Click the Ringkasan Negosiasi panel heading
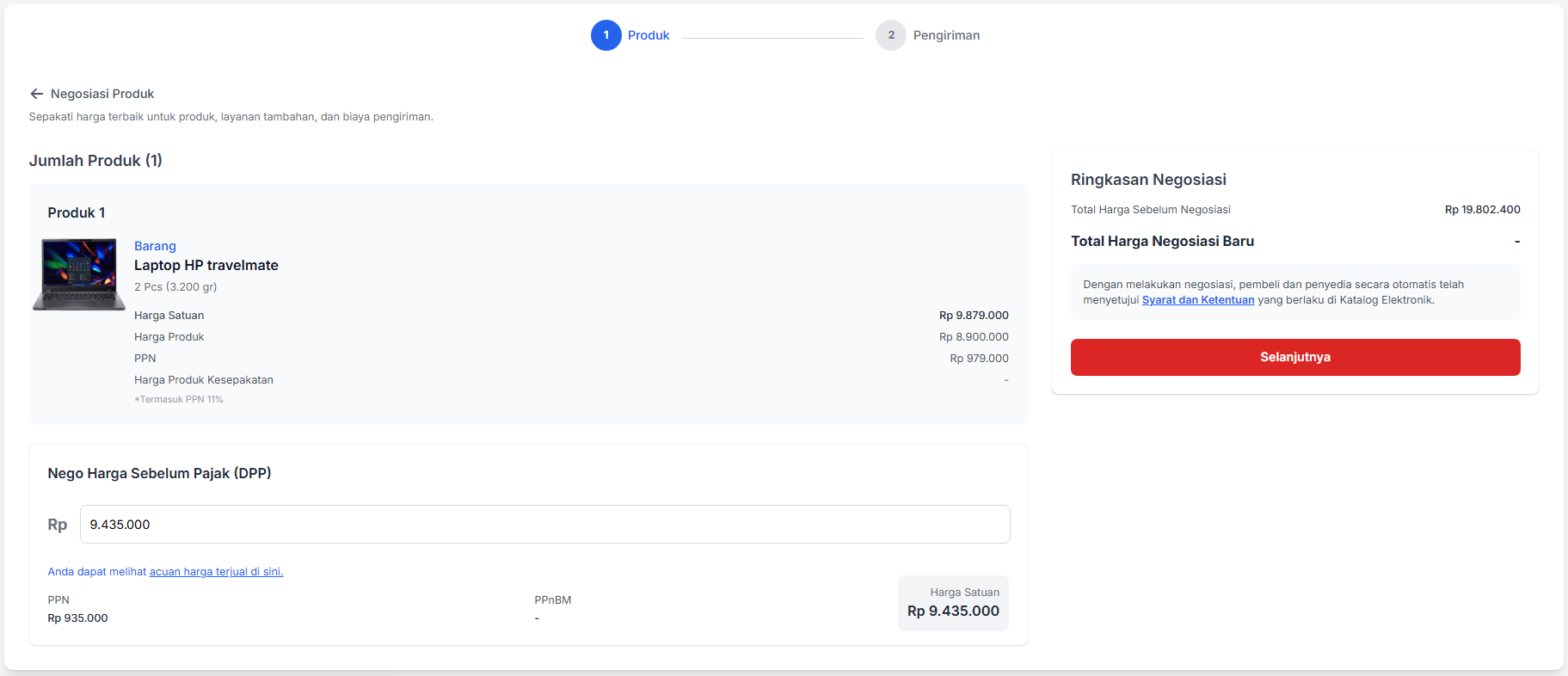Screen dimensions: 1568x676 coord(1148,180)
